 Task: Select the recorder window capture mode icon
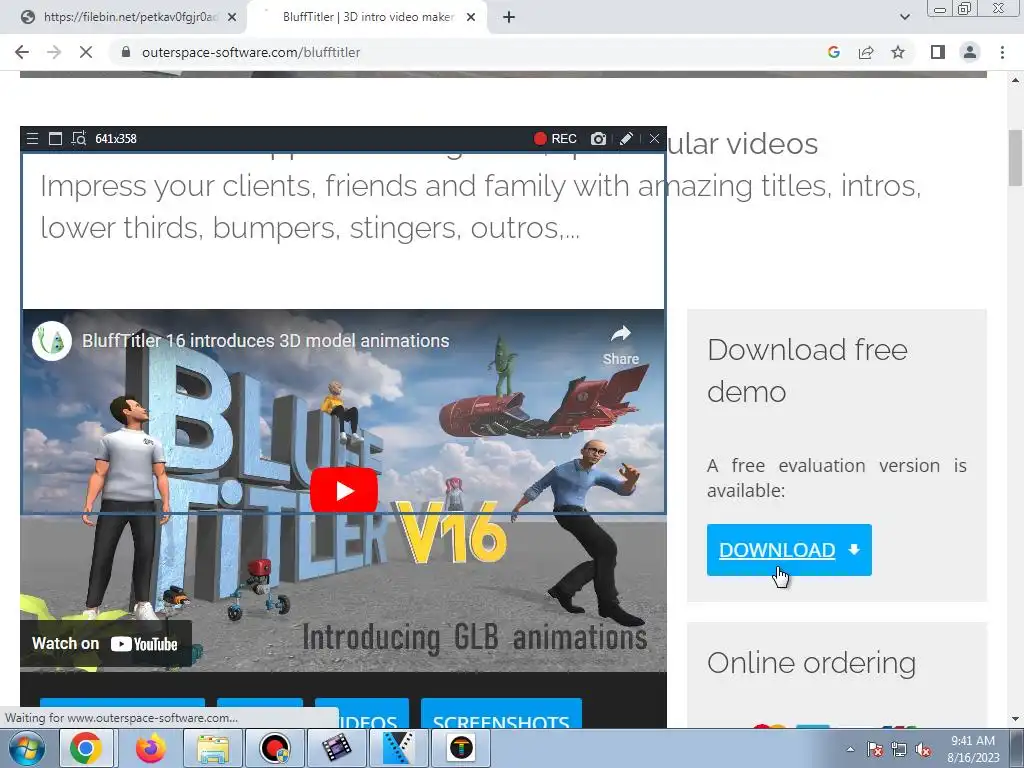56,138
